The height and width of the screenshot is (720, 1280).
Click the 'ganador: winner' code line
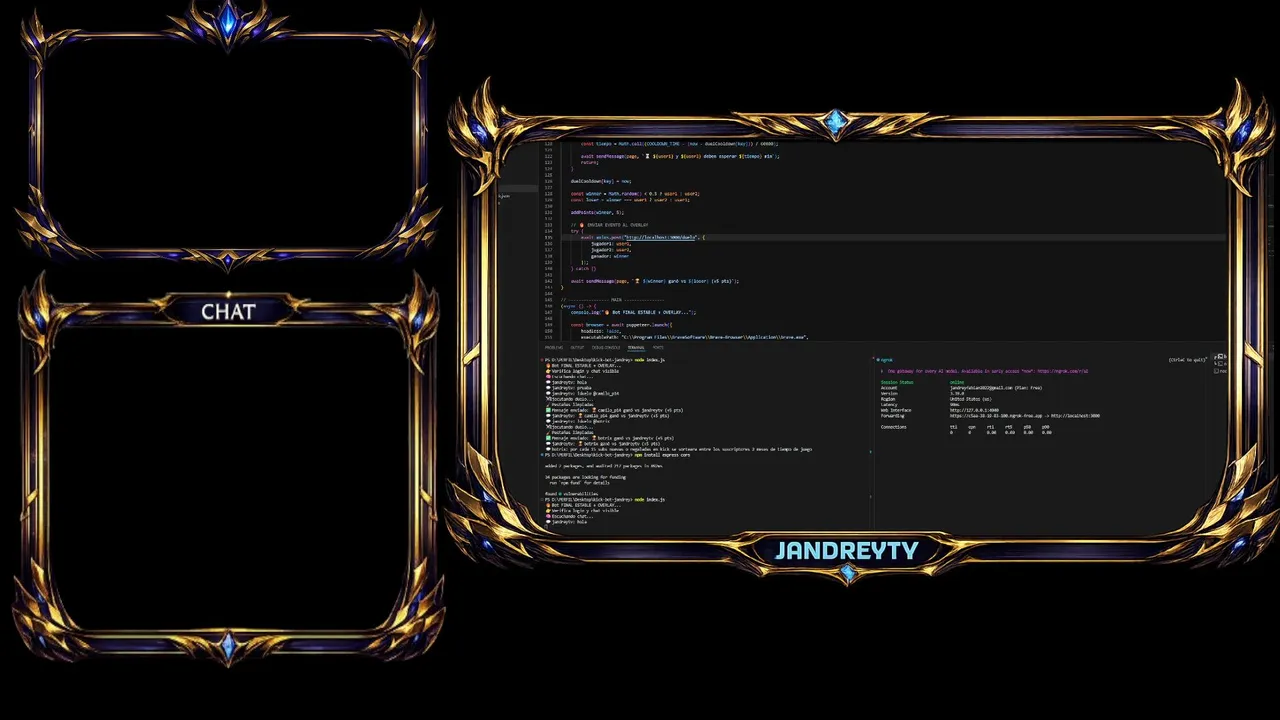pos(611,256)
